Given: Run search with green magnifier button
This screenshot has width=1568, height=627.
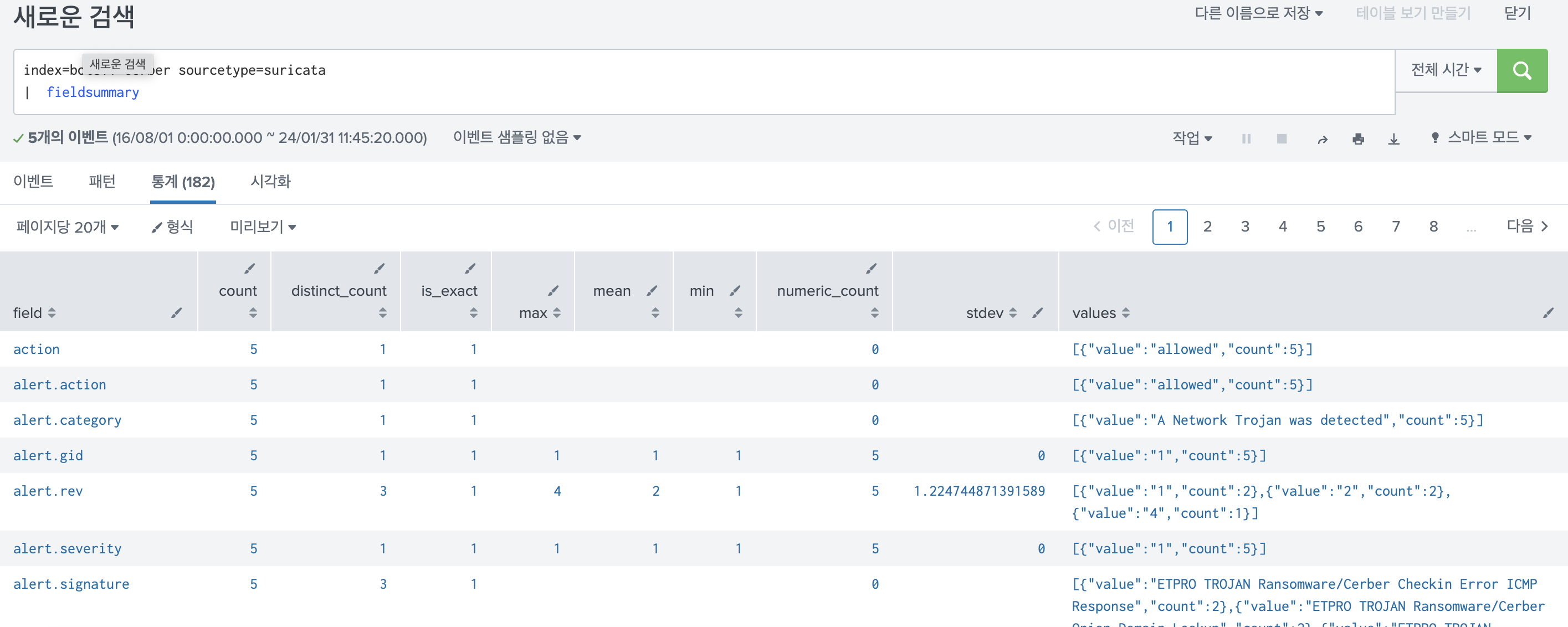Looking at the screenshot, I should coord(1522,70).
